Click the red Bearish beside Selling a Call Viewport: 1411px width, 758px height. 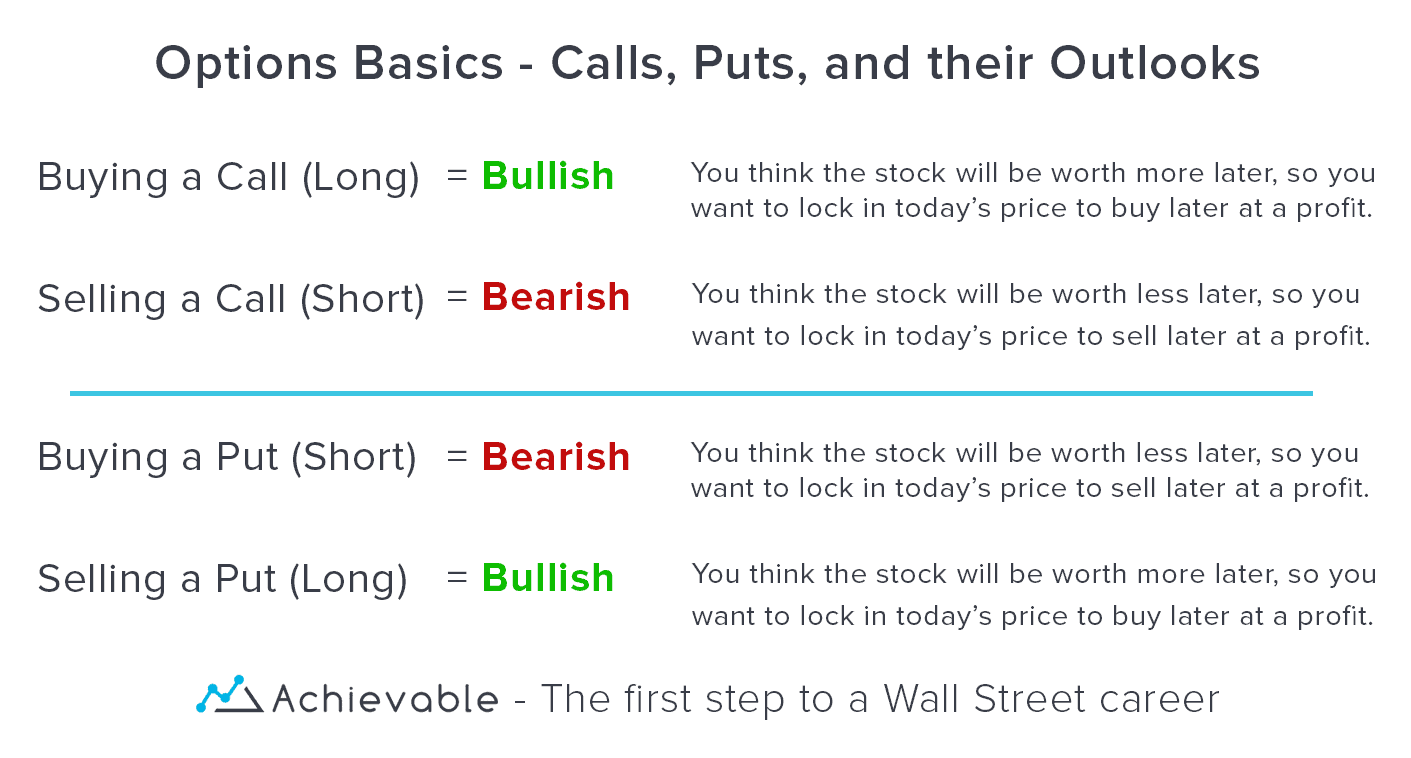point(556,297)
